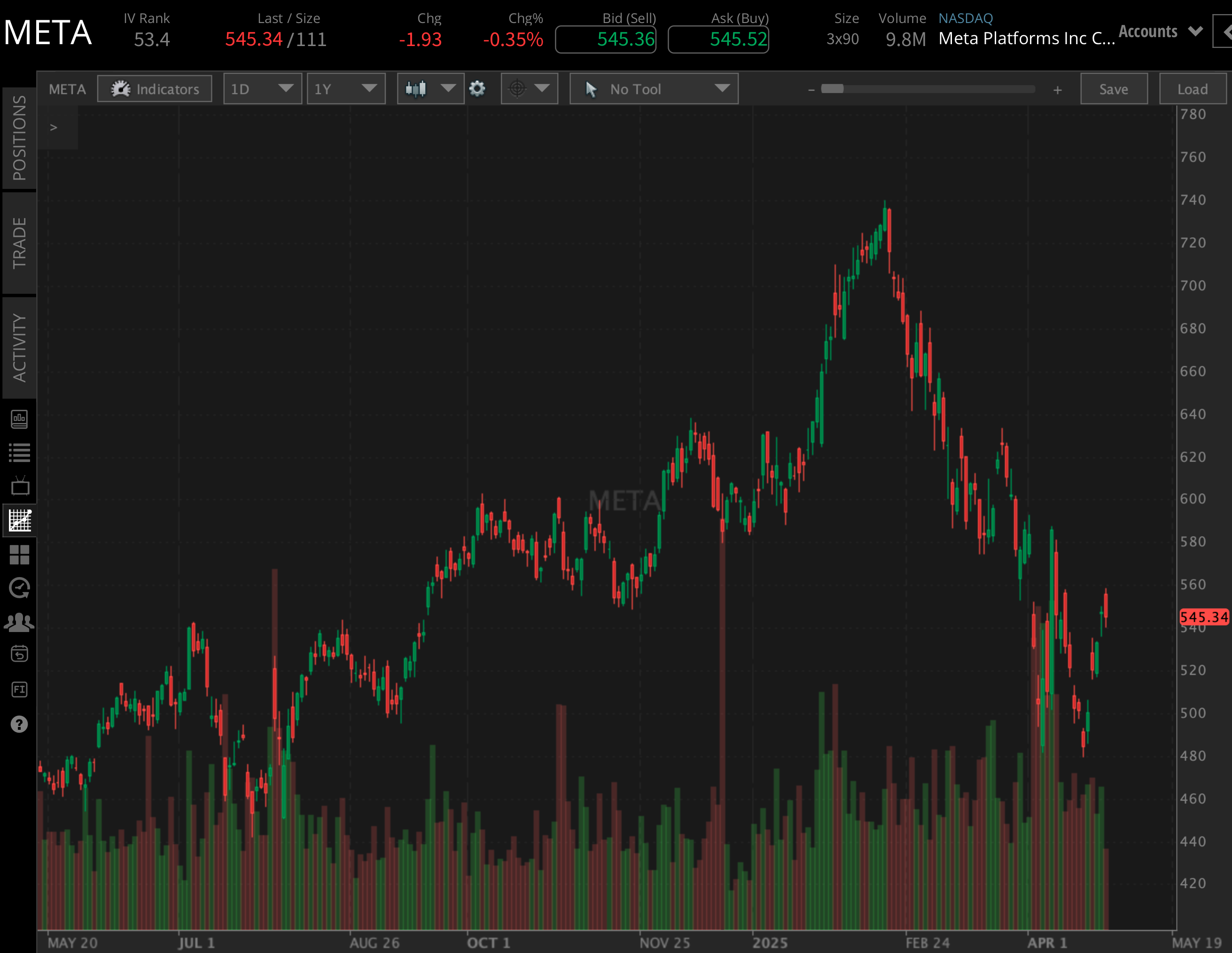Screen dimensions: 1232x953
Task: Open the watchlist list icon in sidebar
Action: point(19,453)
